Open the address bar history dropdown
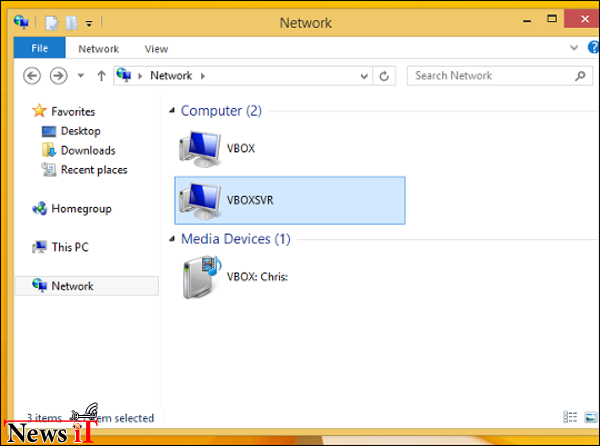Image resolution: width=600 pixels, height=446 pixels. pyautogui.click(x=364, y=76)
